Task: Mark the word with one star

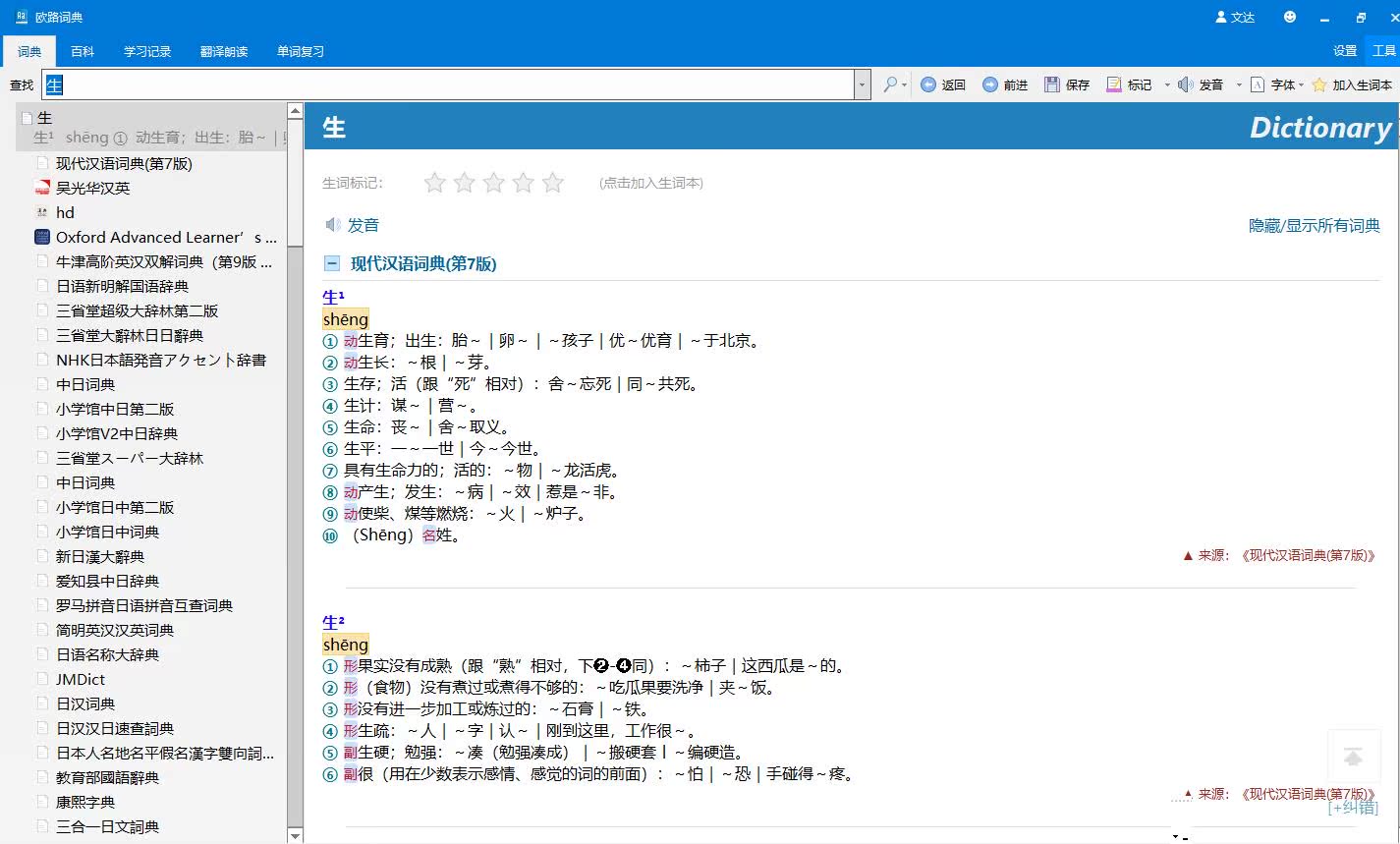Action: point(434,183)
